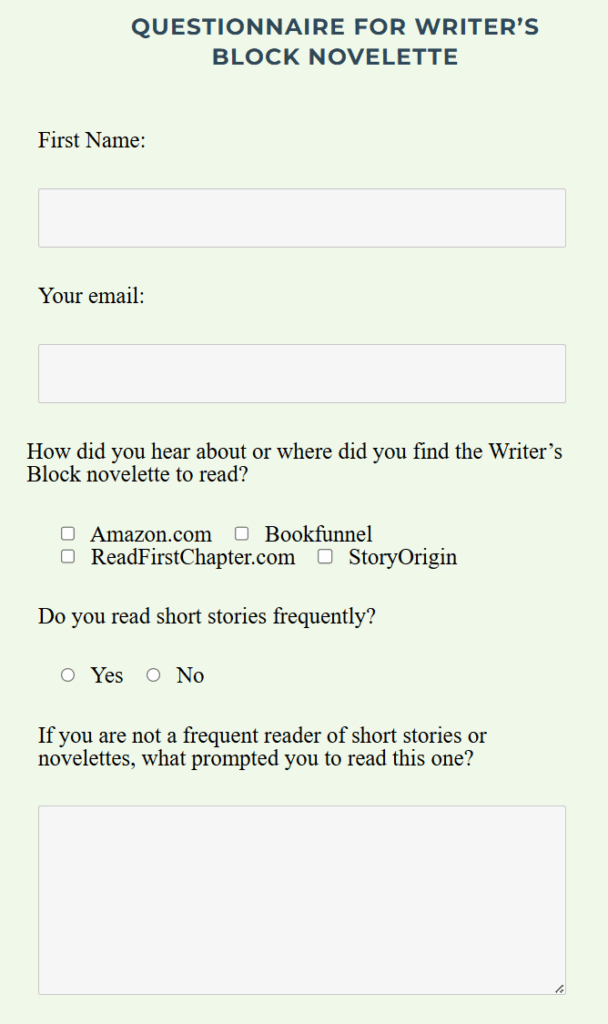608x1024 pixels.
Task: Click the Amazon.com label text
Action: [x=151, y=535]
